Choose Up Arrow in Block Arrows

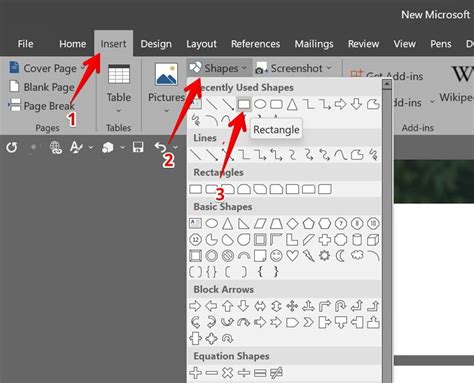[x=228, y=306]
